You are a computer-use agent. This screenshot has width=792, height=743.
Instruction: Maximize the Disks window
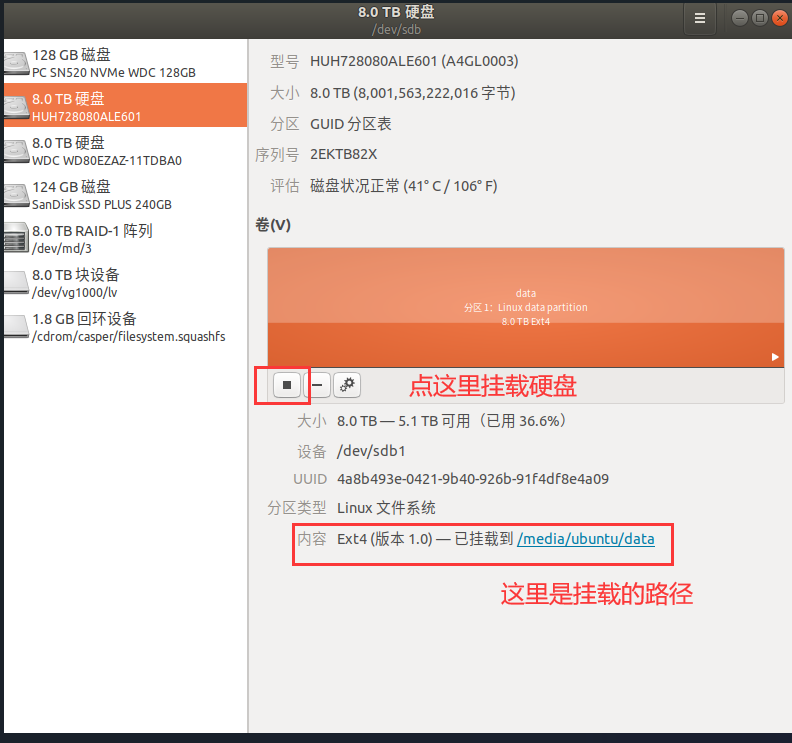pyautogui.click(x=759, y=18)
